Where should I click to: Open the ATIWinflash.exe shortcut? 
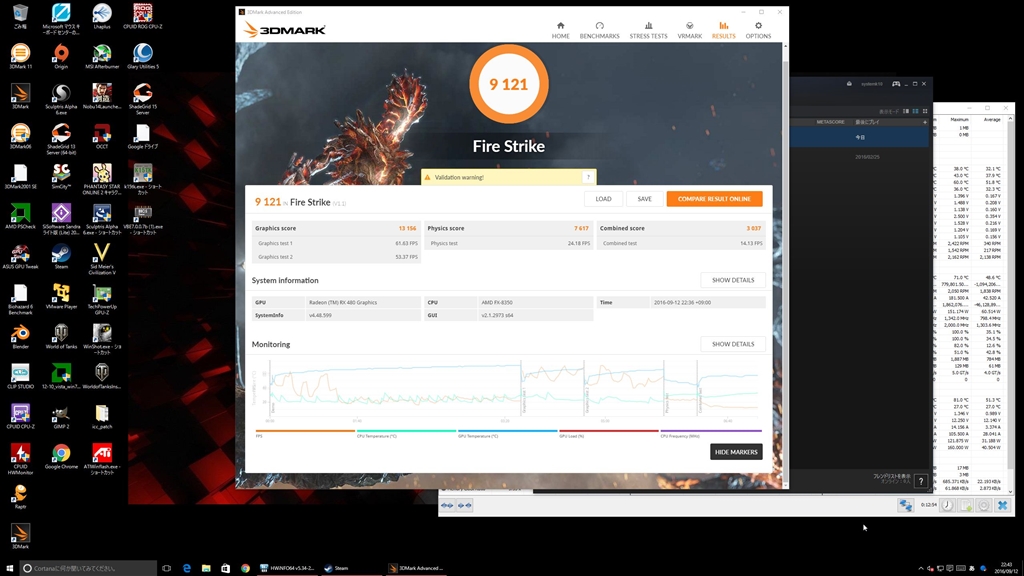point(102,459)
